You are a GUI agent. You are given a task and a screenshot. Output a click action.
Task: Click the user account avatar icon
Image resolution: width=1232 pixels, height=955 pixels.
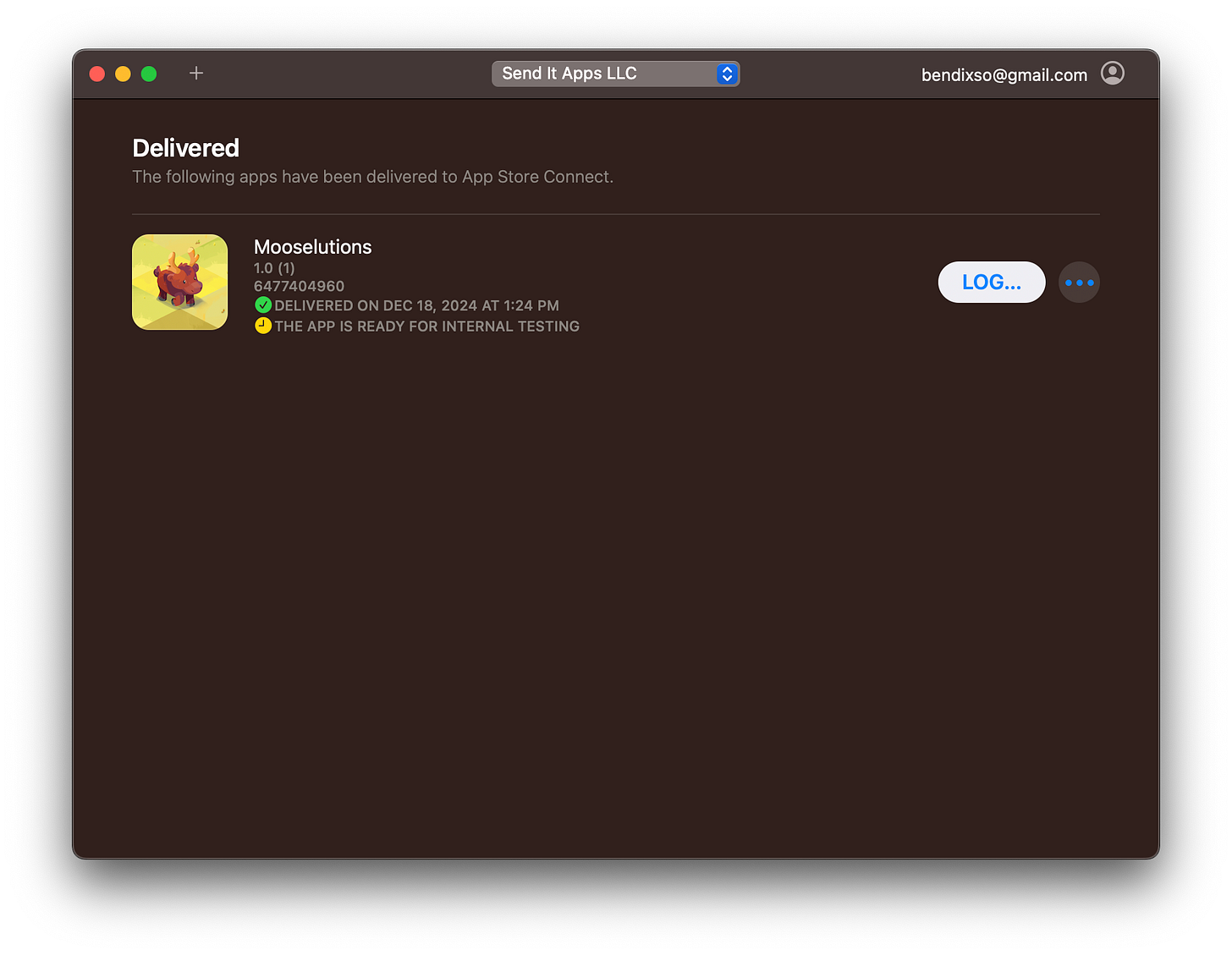tap(1113, 74)
